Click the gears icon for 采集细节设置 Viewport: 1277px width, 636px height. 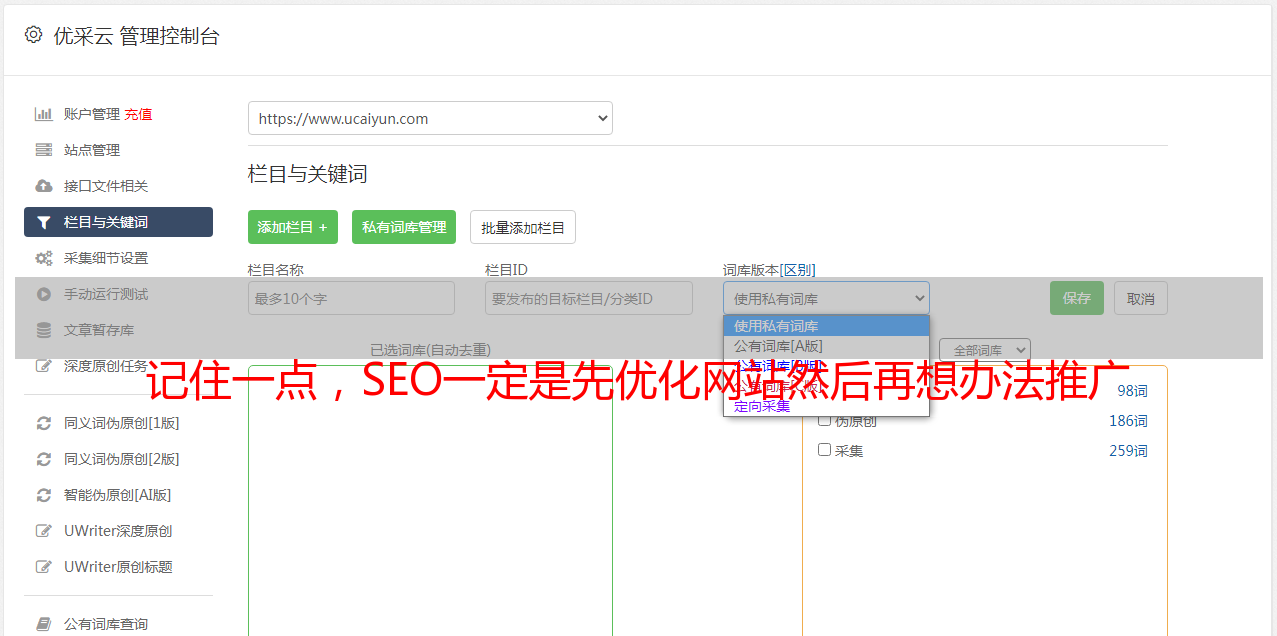click(43, 258)
